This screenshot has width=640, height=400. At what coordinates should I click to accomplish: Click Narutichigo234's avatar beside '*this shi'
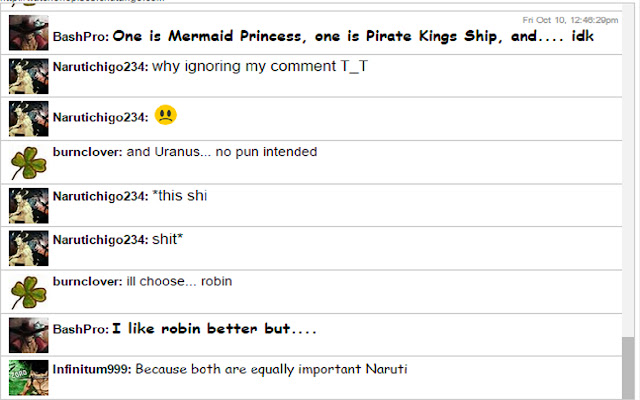tap(29, 206)
